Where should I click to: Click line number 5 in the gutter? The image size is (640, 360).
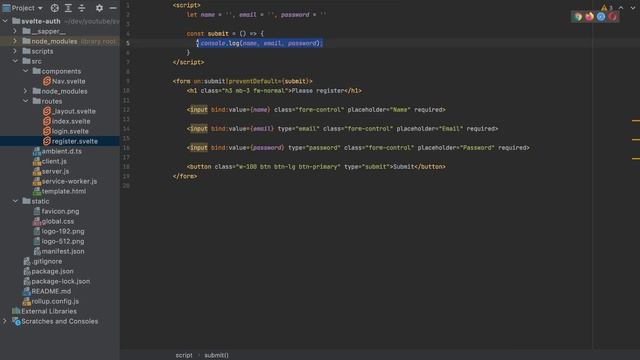click(x=128, y=43)
